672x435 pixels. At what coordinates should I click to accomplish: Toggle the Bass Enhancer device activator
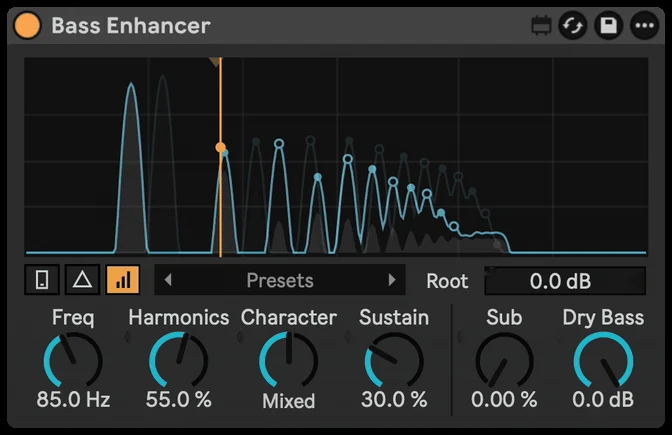point(27,25)
